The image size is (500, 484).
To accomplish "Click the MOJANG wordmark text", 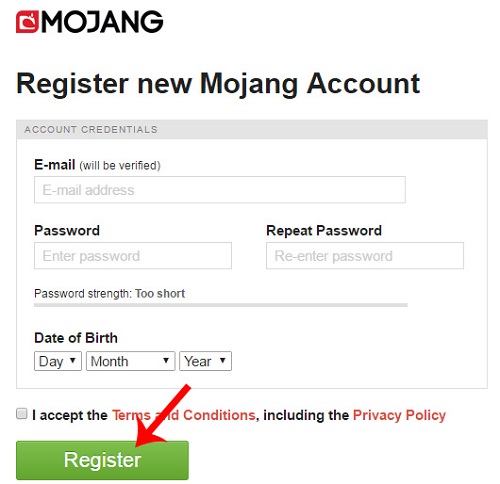I will pyautogui.click(x=102, y=22).
